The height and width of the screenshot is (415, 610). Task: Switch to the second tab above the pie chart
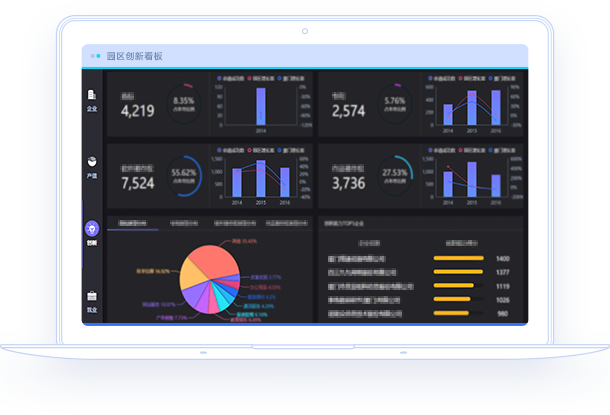coord(182,223)
